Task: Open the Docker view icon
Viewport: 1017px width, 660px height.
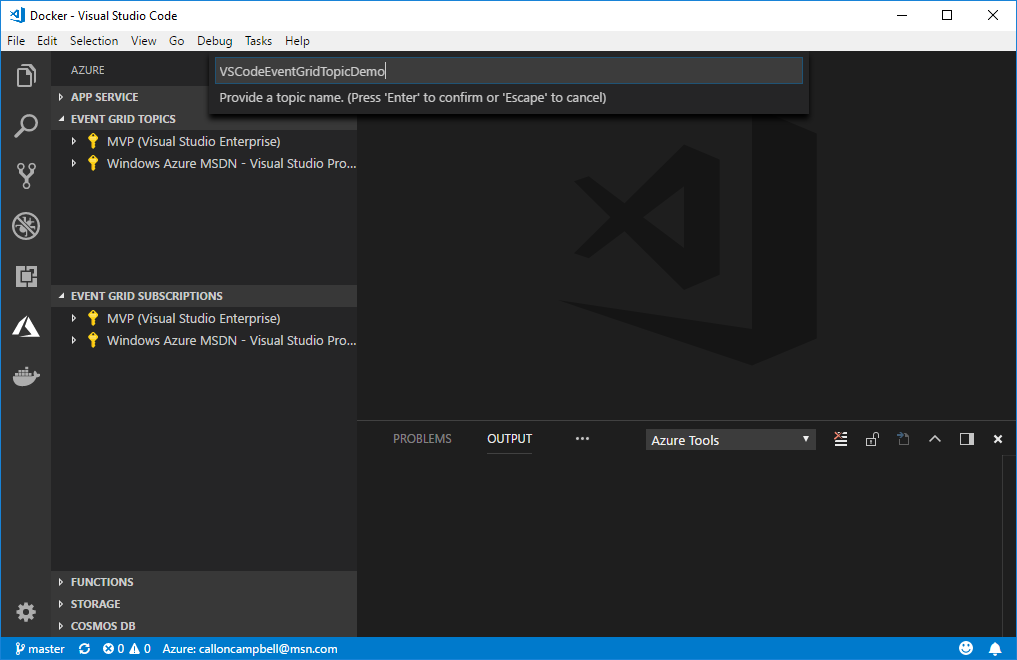Action: click(26, 376)
